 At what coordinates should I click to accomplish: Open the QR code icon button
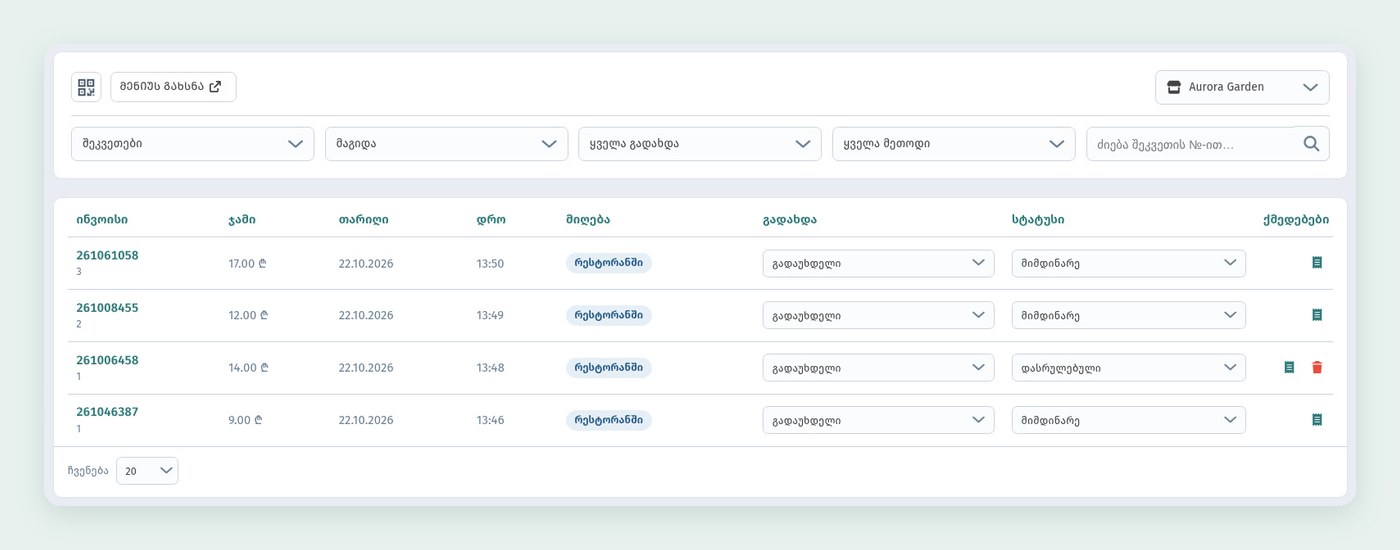point(86,87)
